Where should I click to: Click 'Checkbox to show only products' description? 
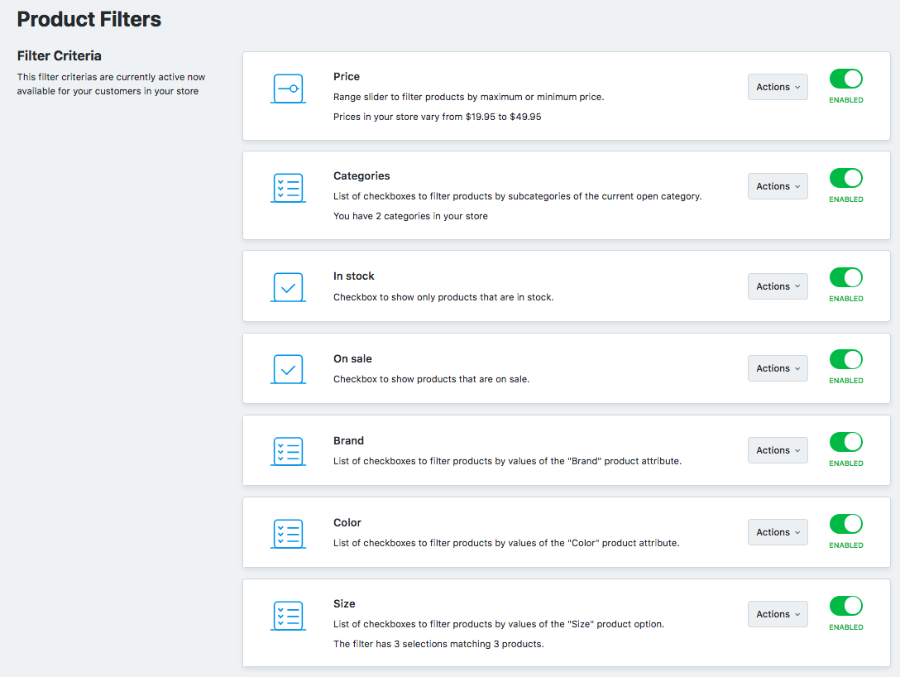coord(443,297)
